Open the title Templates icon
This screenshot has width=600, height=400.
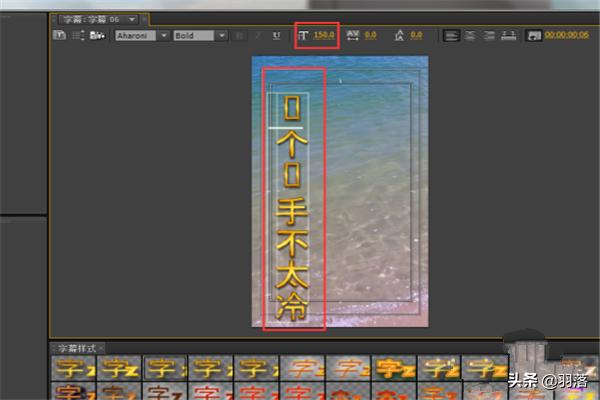point(97,35)
